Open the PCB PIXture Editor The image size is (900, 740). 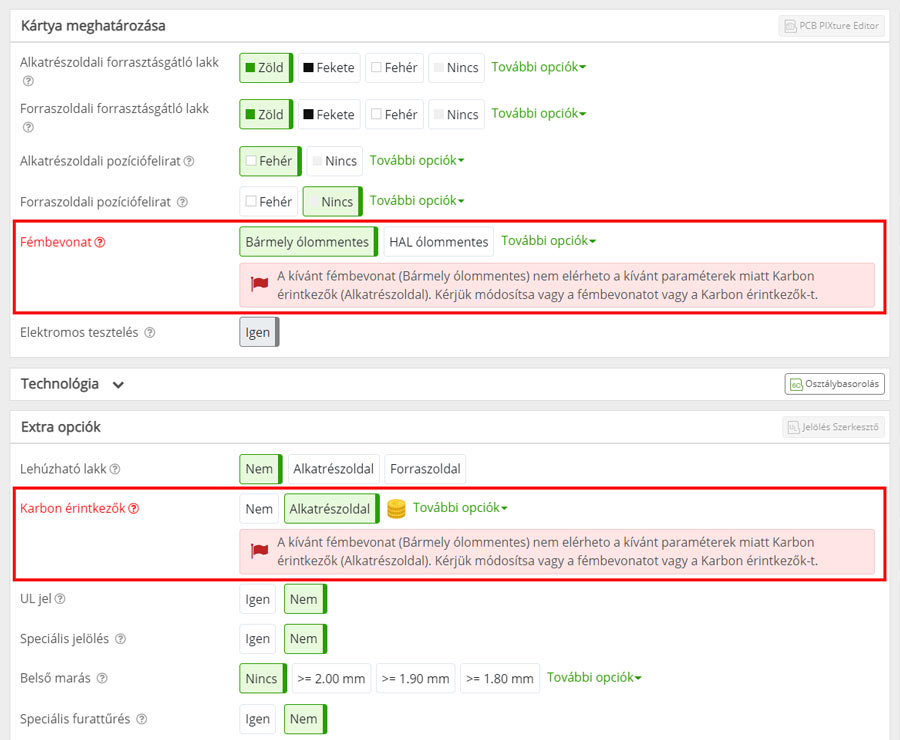[x=832, y=26]
